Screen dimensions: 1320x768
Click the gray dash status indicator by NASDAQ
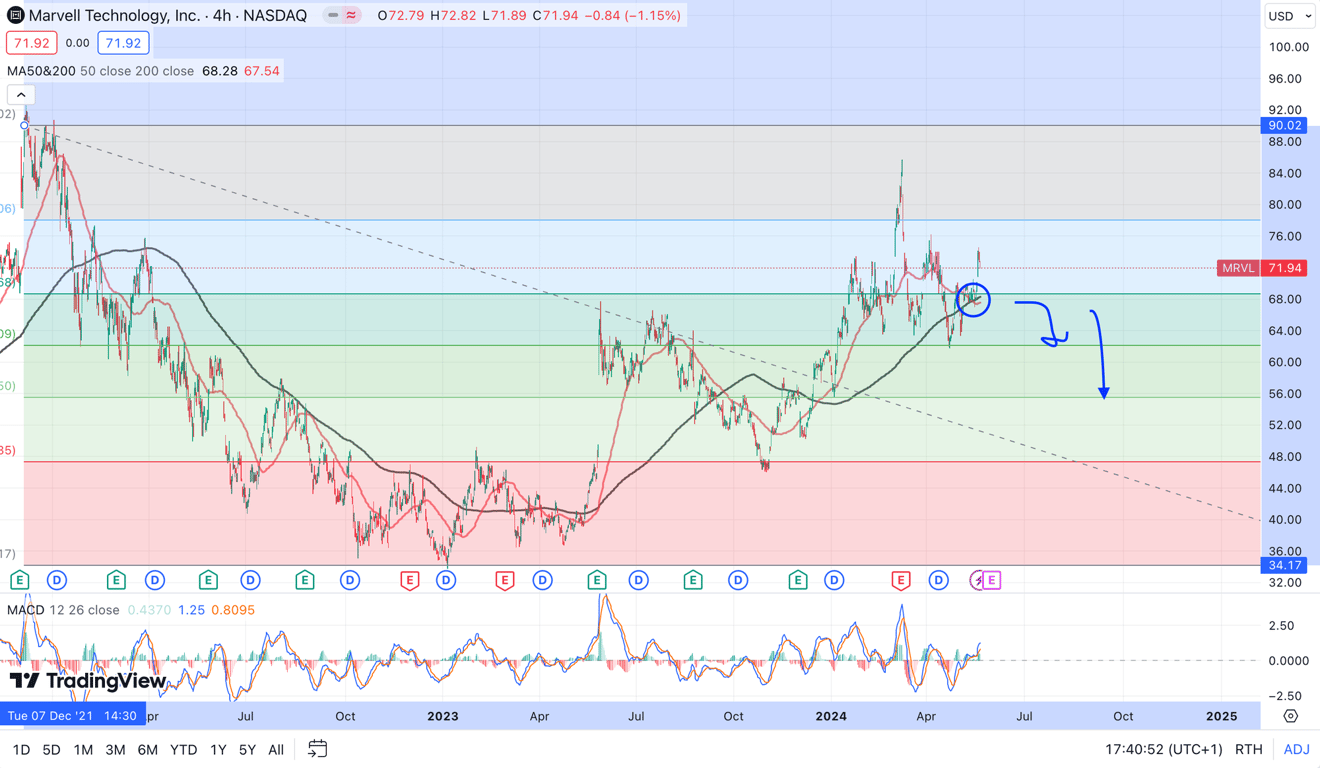[x=333, y=16]
